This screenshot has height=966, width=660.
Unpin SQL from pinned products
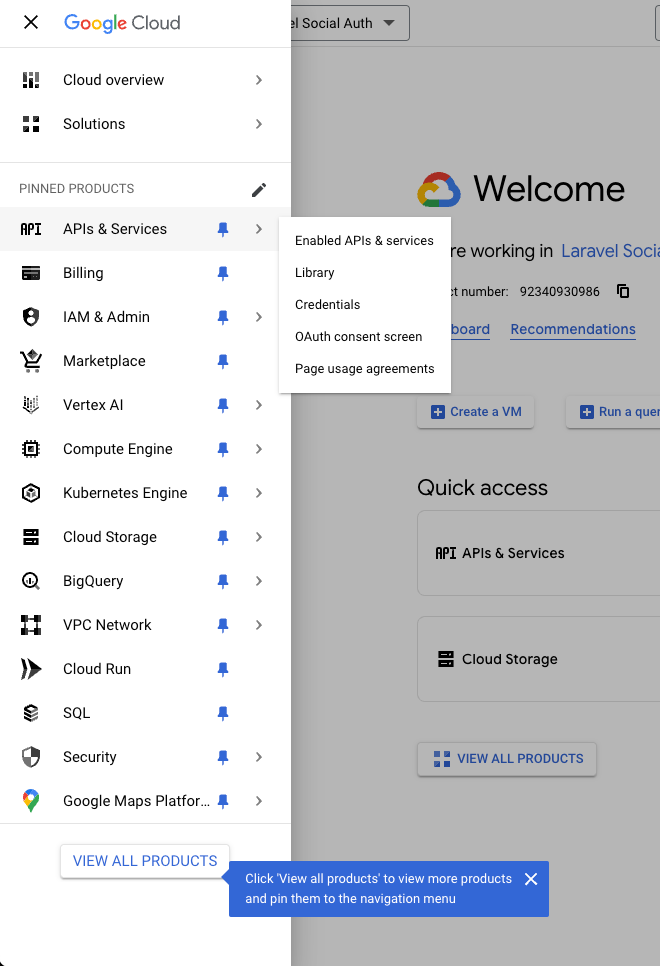pos(223,713)
